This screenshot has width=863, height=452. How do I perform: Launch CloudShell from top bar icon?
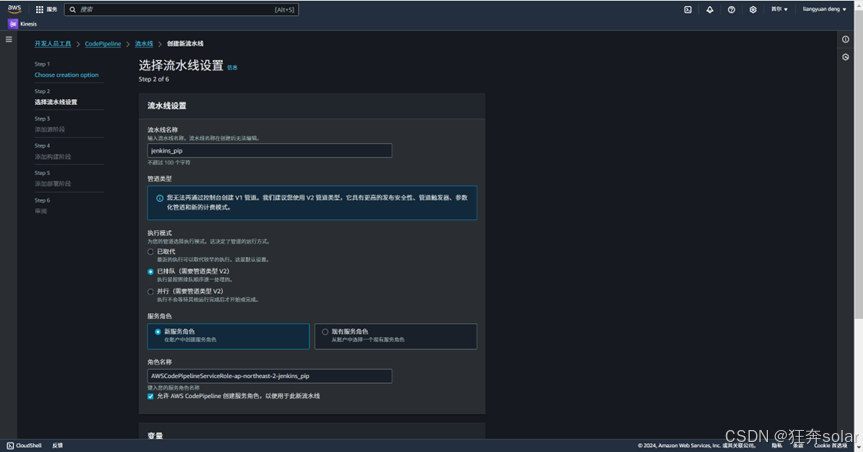tap(687, 9)
